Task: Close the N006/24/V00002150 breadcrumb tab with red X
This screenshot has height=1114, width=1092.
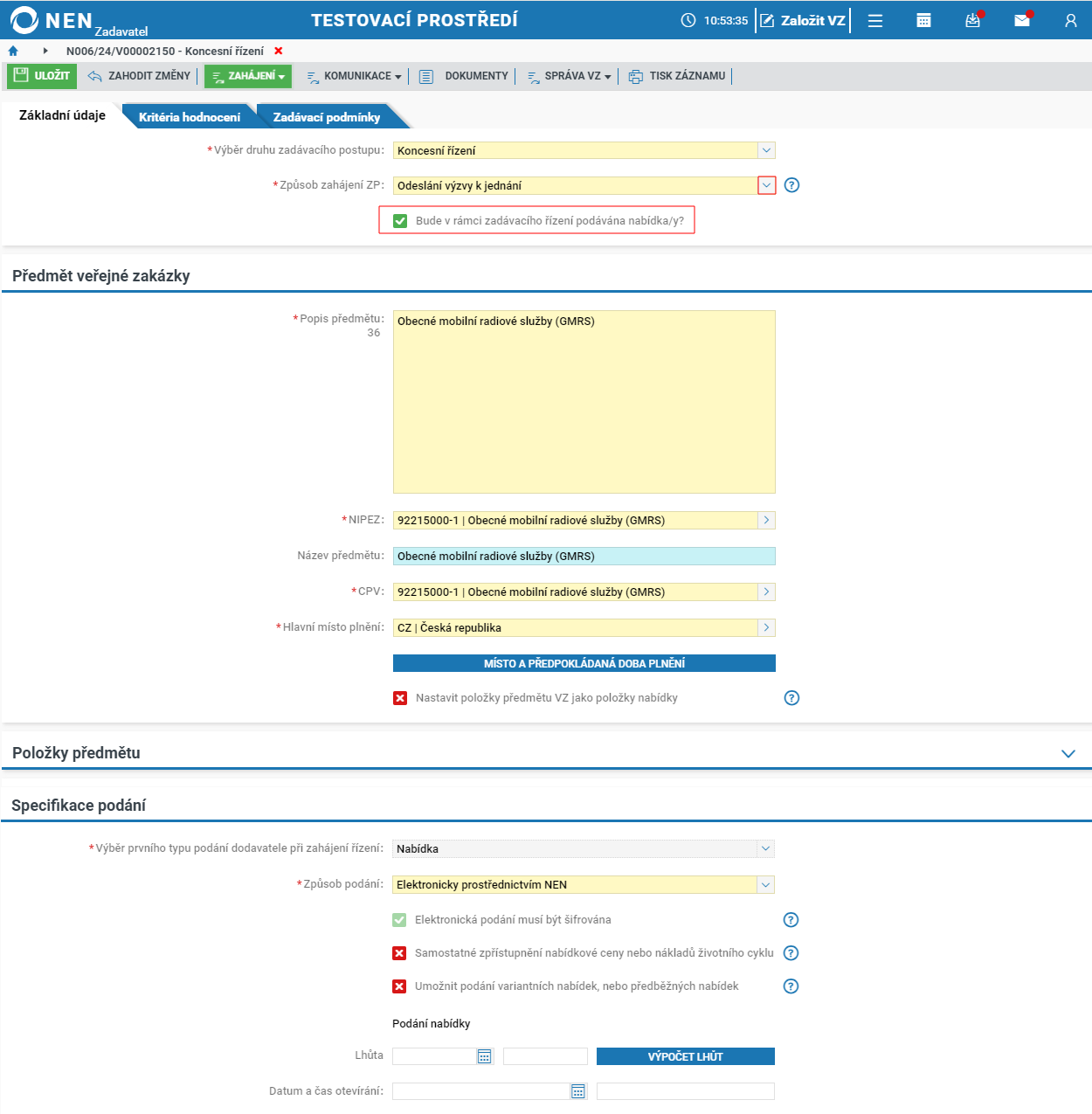Action: coord(279,52)
